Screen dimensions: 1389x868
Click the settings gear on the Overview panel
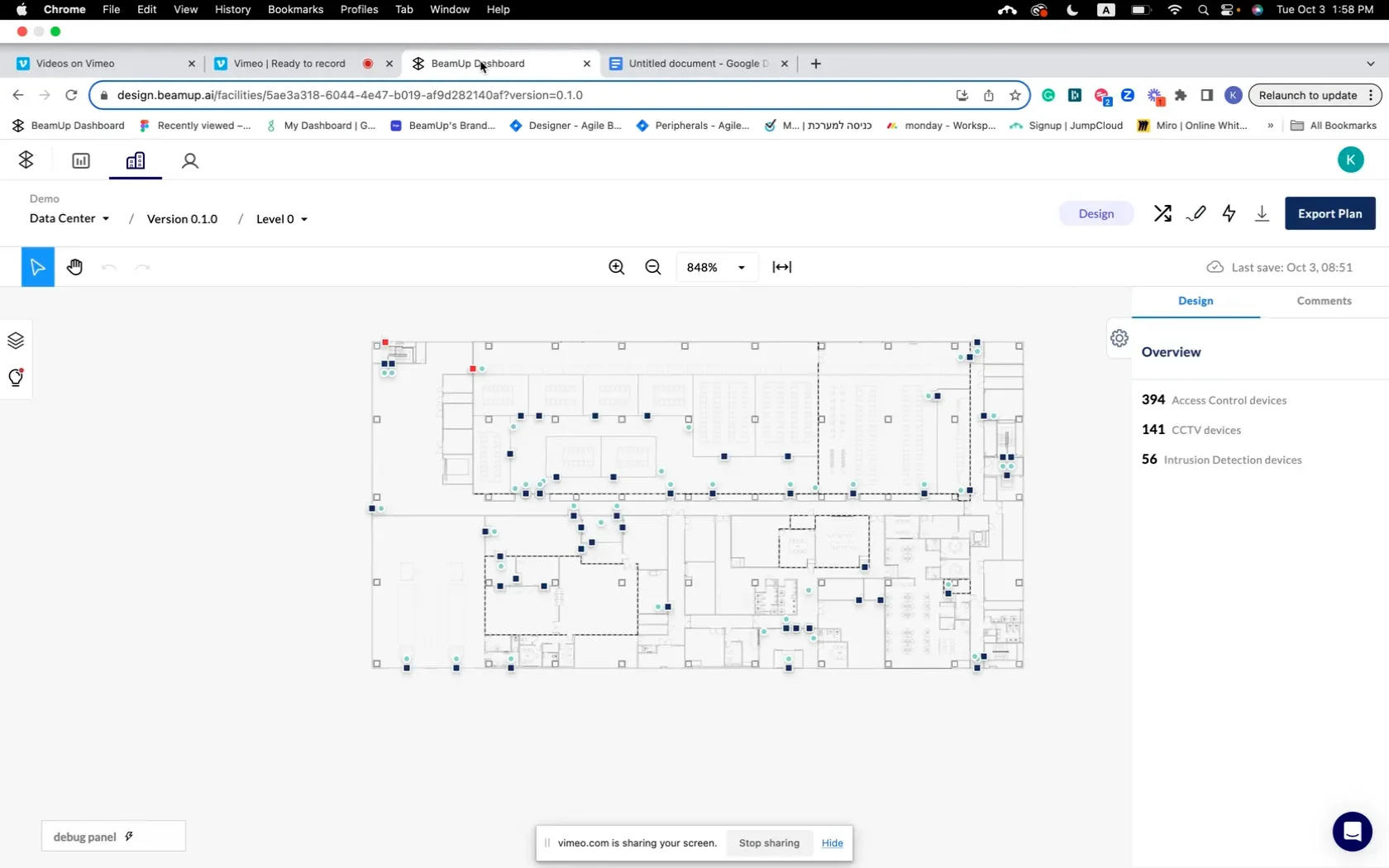point(1119,338)
